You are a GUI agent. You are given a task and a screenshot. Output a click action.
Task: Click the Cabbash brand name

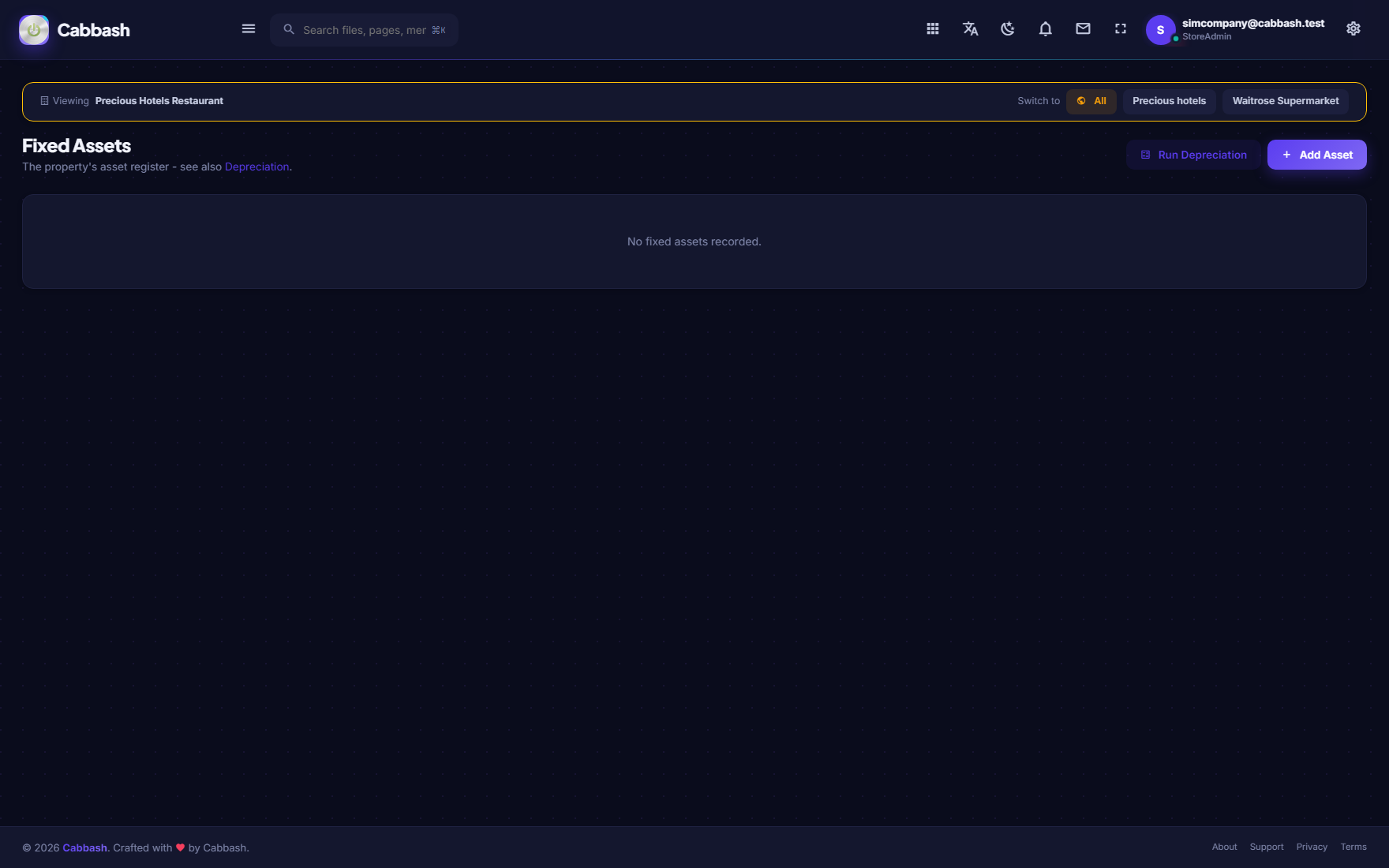point(94,30)
